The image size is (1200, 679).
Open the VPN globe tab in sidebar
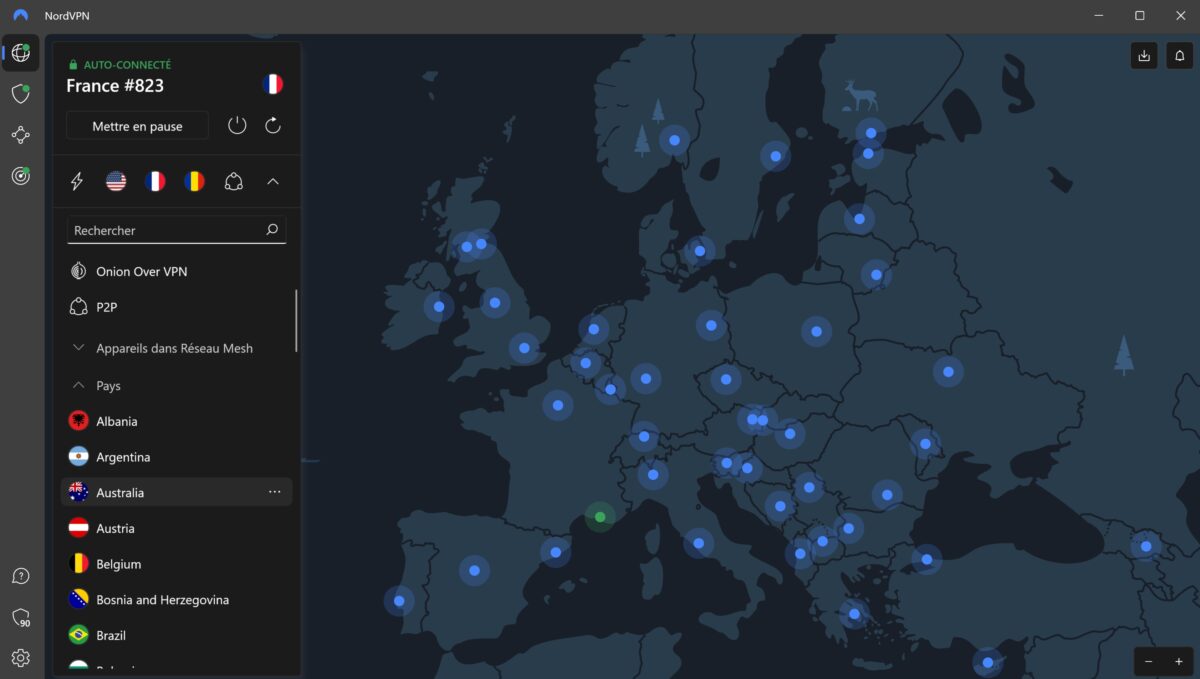[21, 53]
